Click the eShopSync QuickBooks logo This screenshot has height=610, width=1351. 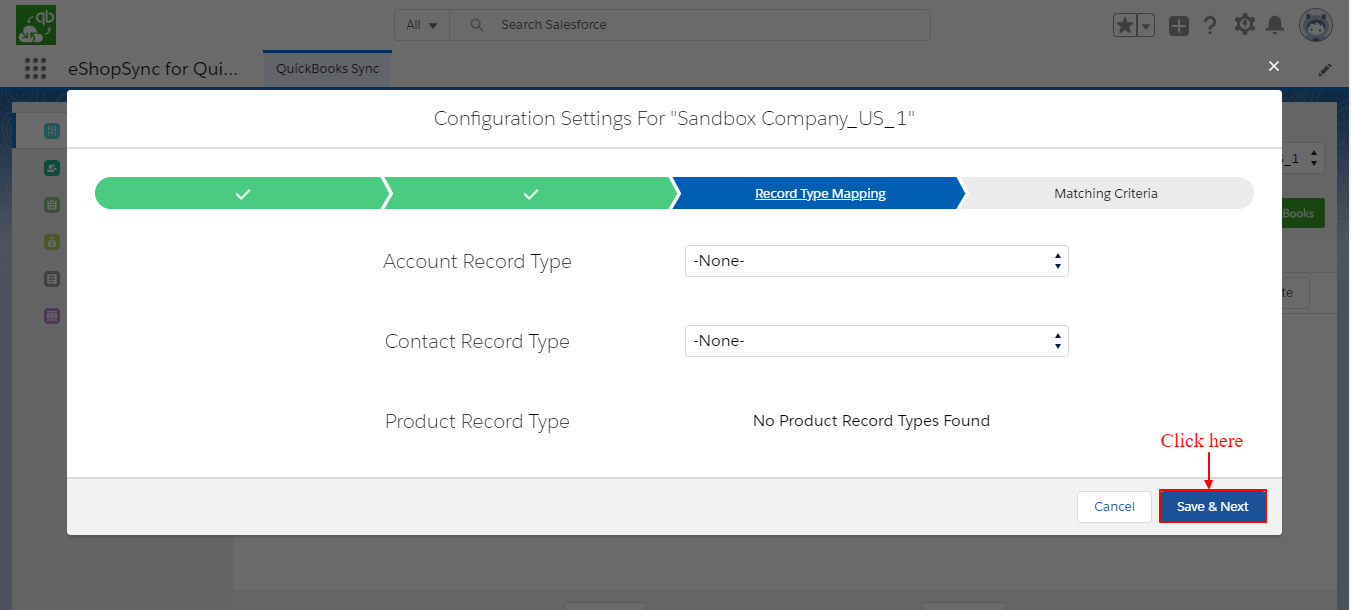tap(36, 25)
